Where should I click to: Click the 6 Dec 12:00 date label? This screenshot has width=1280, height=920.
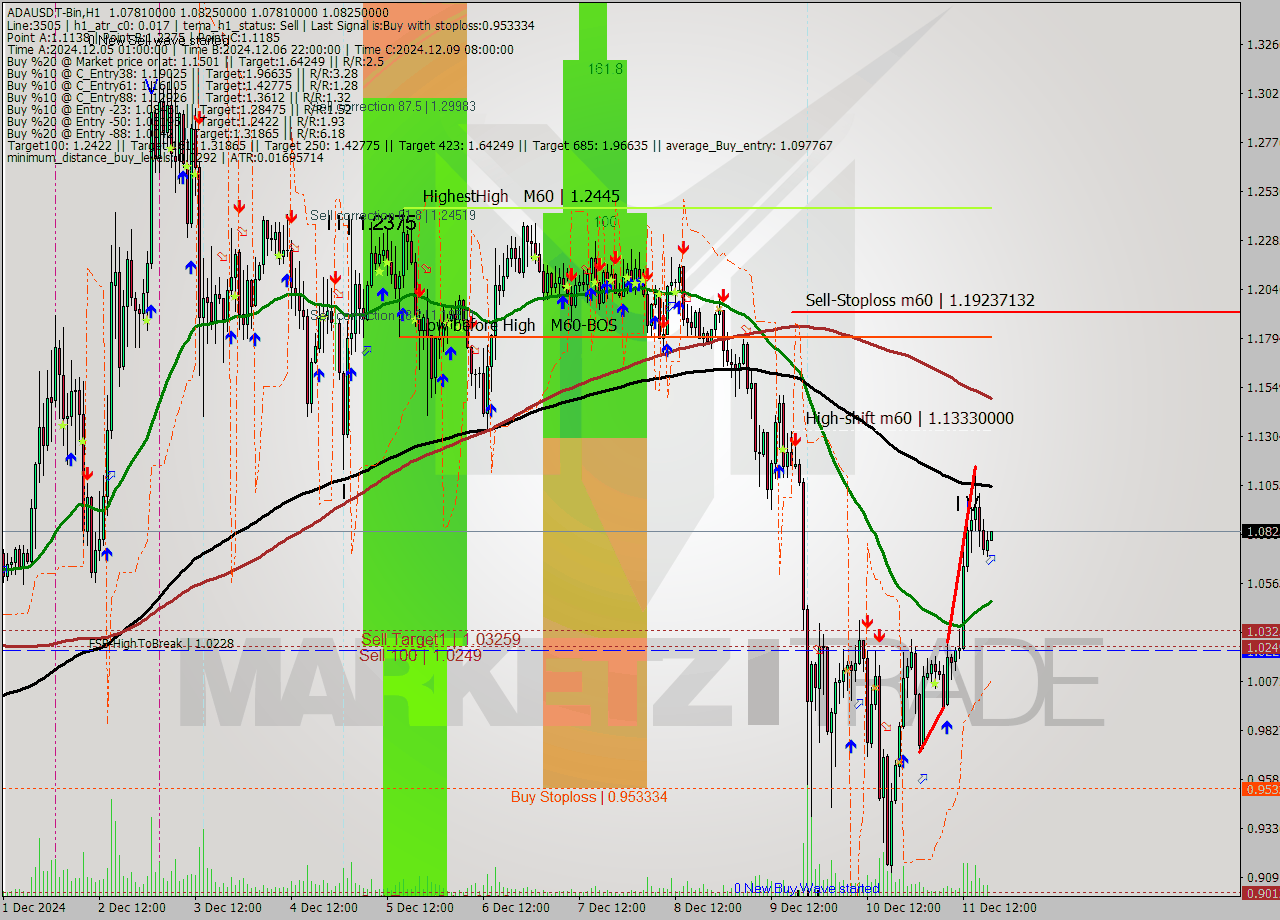coord(516,908)
